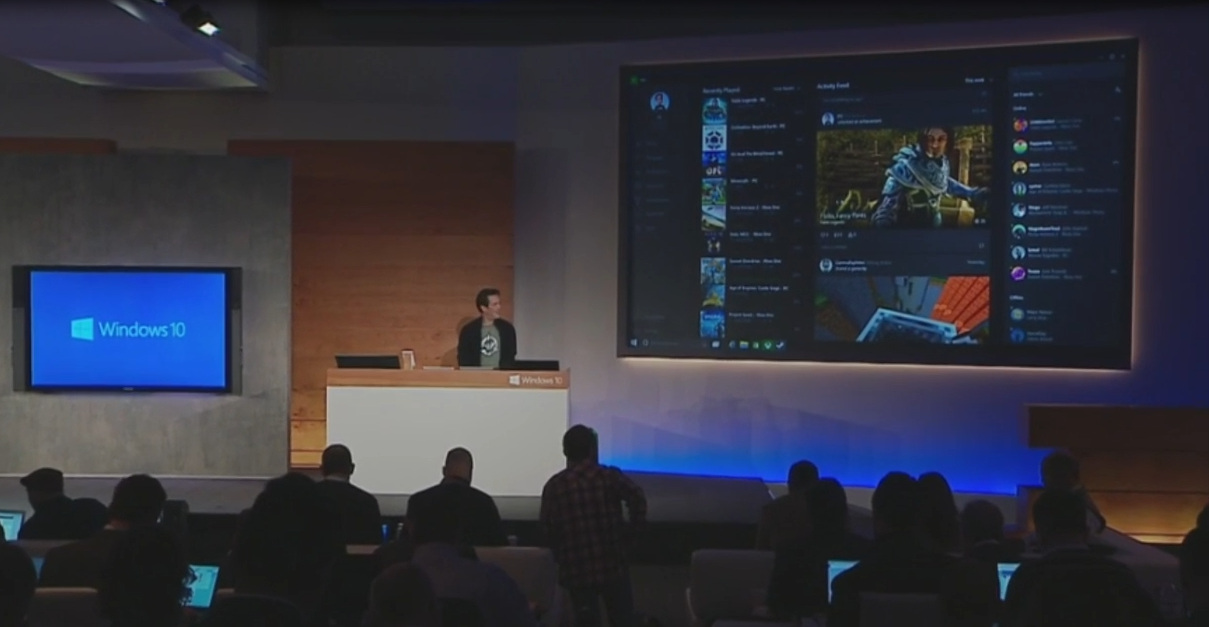
Task: Select the first online friend's avatar
Action: coord(1019,125)
